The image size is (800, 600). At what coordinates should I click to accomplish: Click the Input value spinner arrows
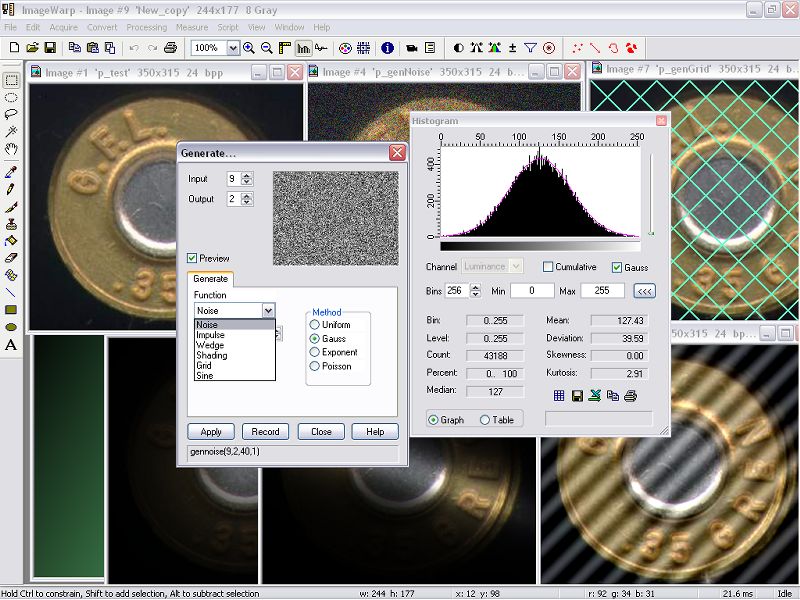pos(247,179)
